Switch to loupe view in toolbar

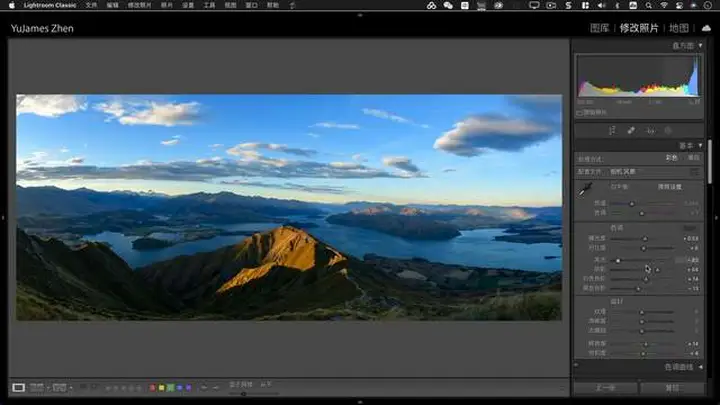tap(19, 387)
